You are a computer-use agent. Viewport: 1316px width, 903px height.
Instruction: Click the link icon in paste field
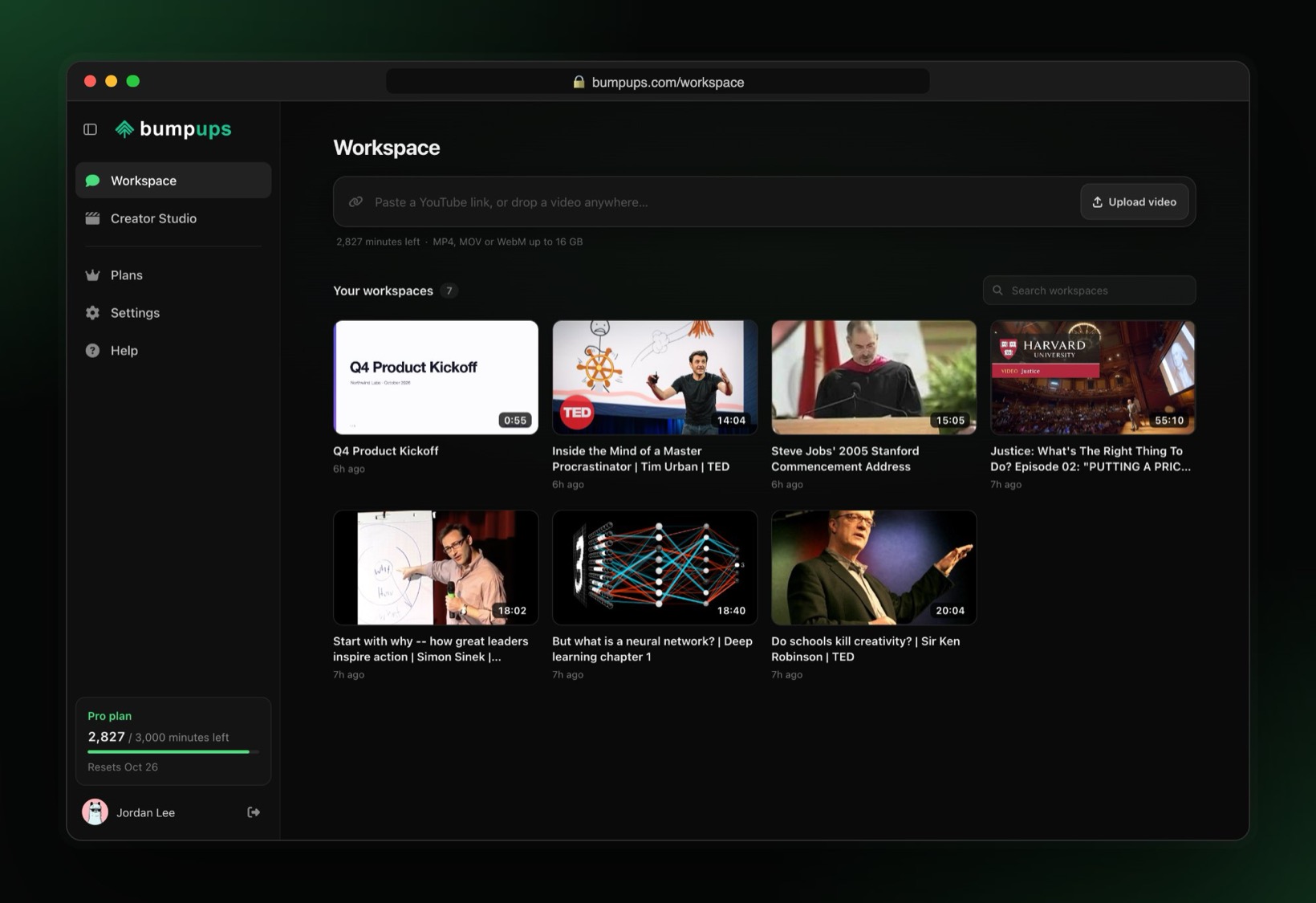[x=355, y=202]
